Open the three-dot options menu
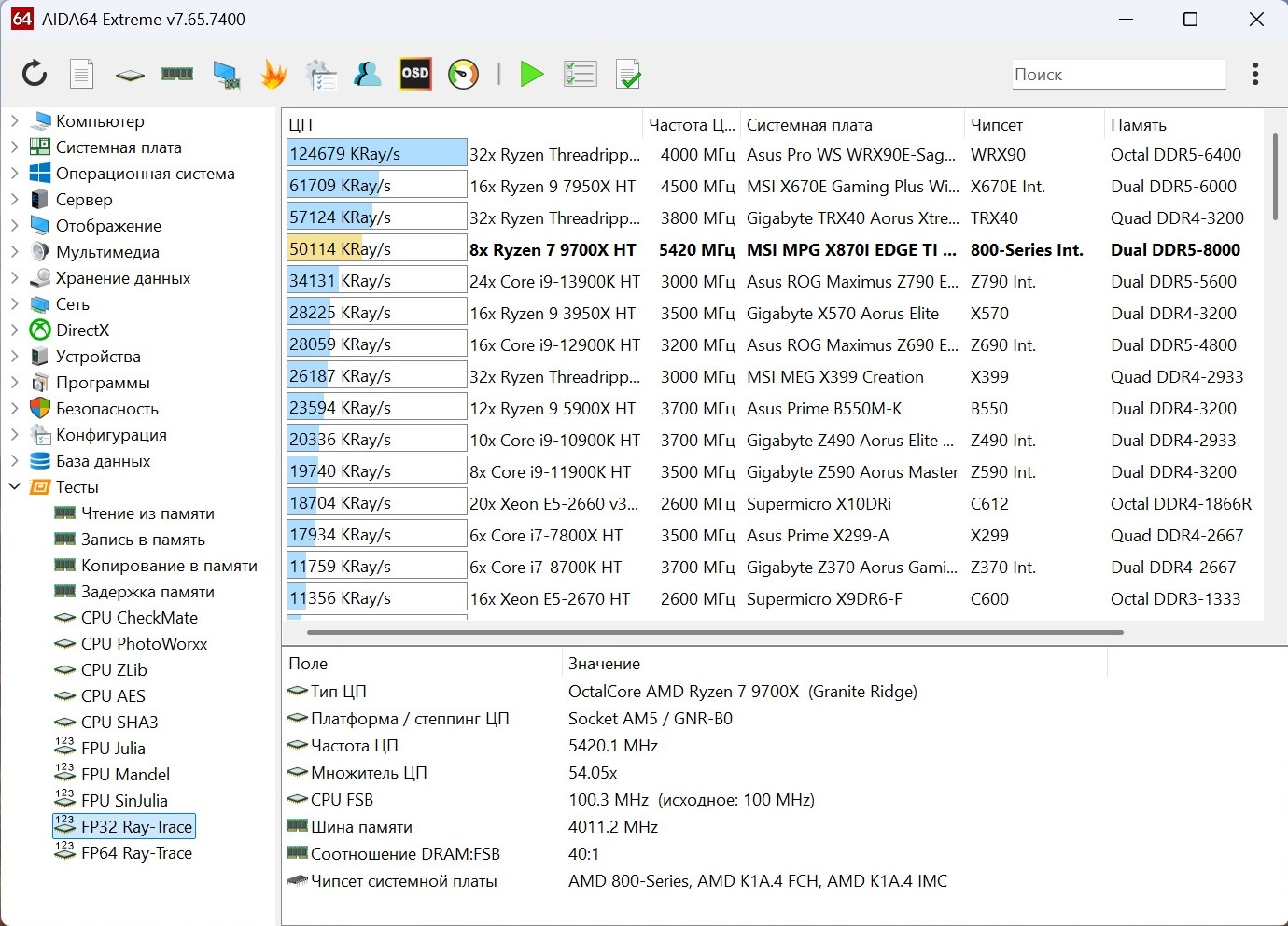 pyautogui.click(x=1255, y=74)
